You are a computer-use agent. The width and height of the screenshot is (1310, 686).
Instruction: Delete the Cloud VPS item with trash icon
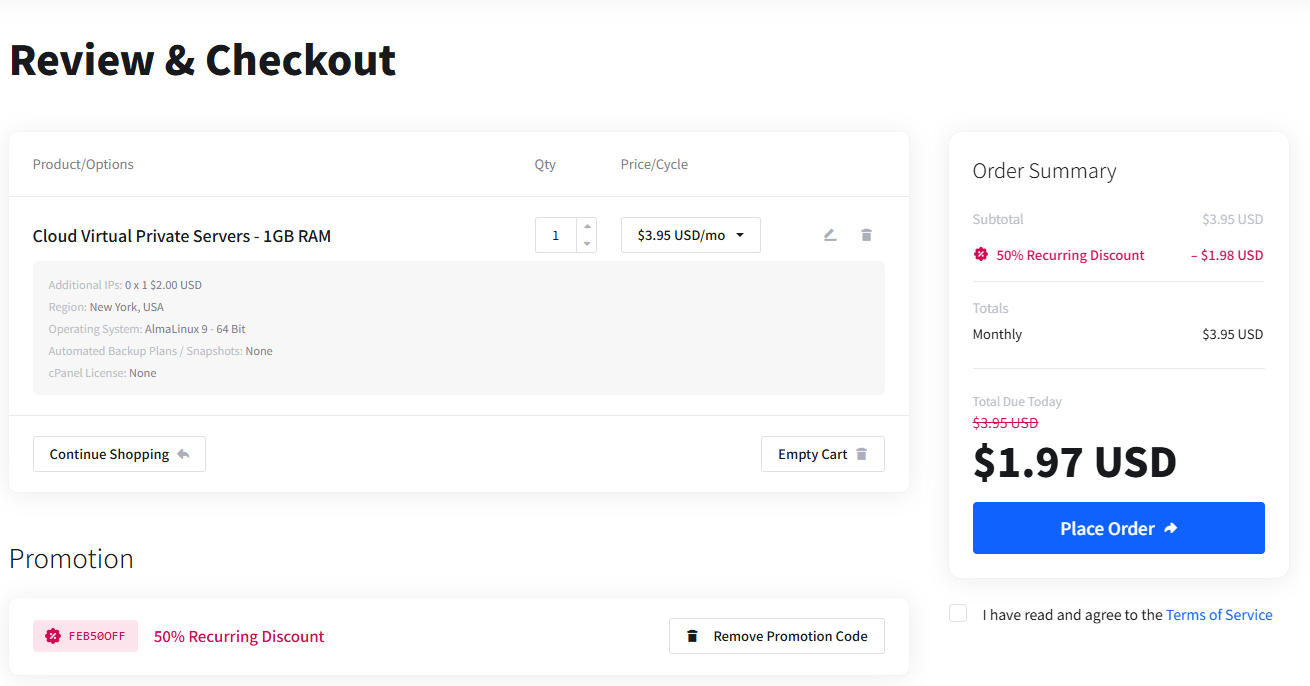tap(866, 235)
